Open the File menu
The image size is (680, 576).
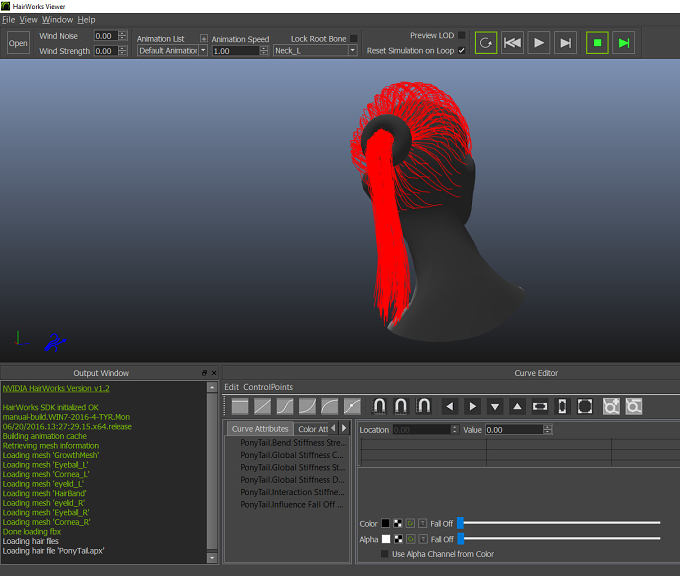tap(8, 20)
